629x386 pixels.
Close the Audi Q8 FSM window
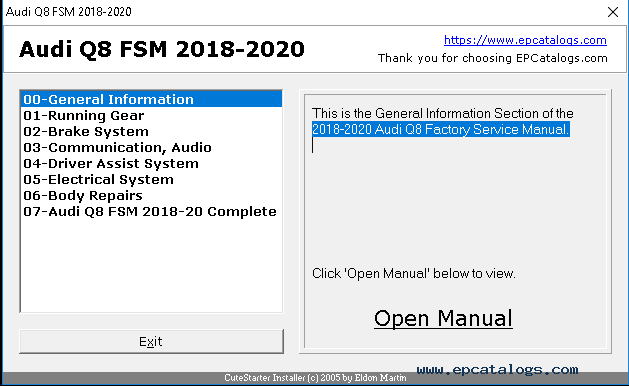click(x=613, y=12)
